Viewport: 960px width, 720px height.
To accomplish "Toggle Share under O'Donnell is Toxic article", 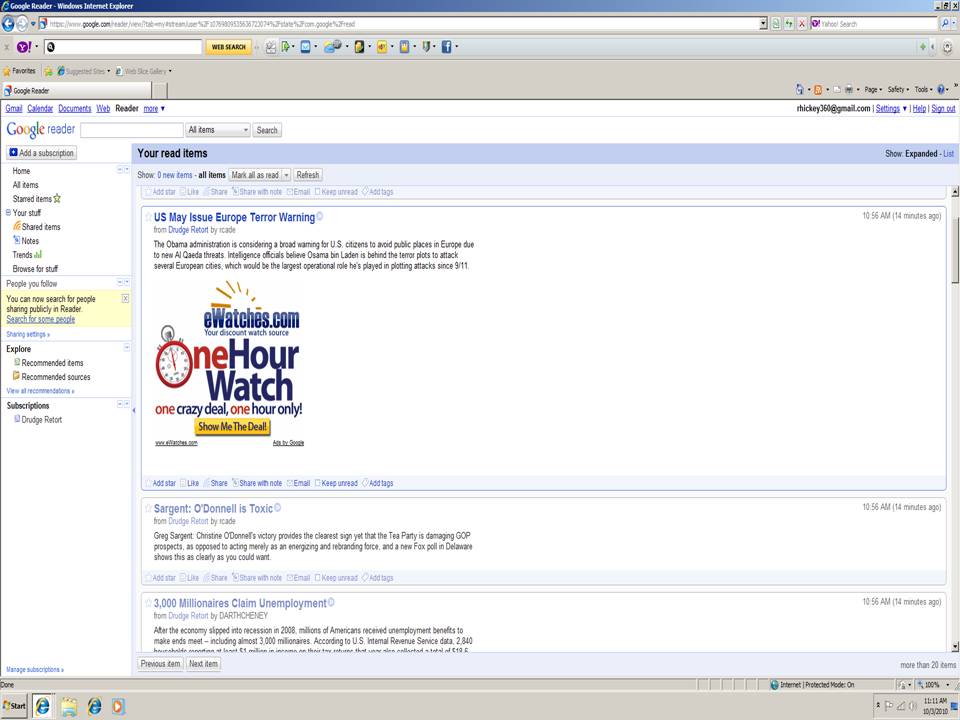I will pyautogui.click(x=216, y=577).
